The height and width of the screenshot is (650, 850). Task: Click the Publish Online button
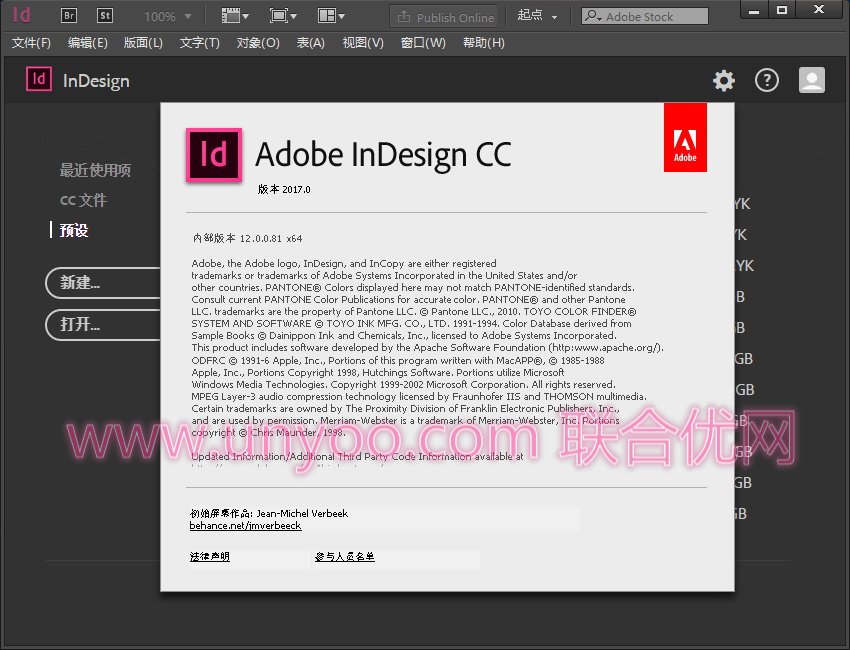point(445,17)
